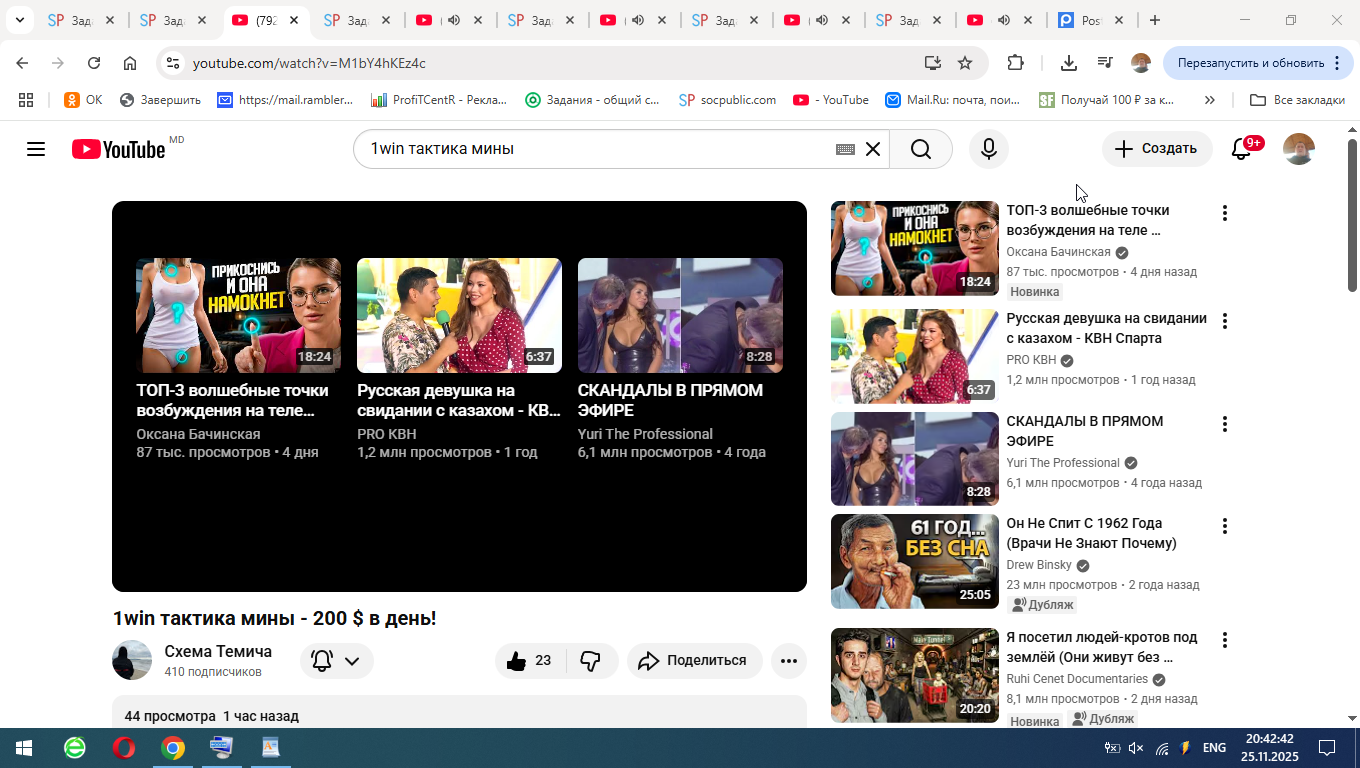Clear the search field with X
Image resolution: width=1360 pixels, height=768 pixels.
coord(873,149)
